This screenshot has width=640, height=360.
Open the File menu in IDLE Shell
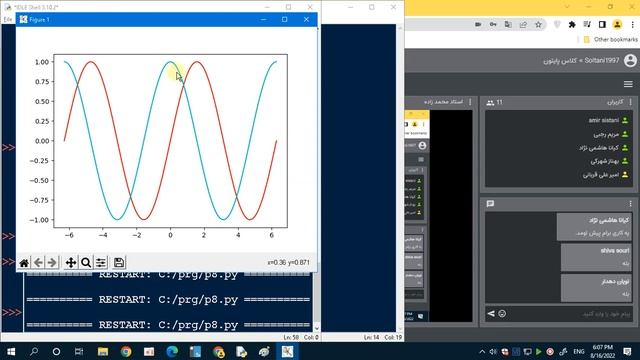point(8,19)
